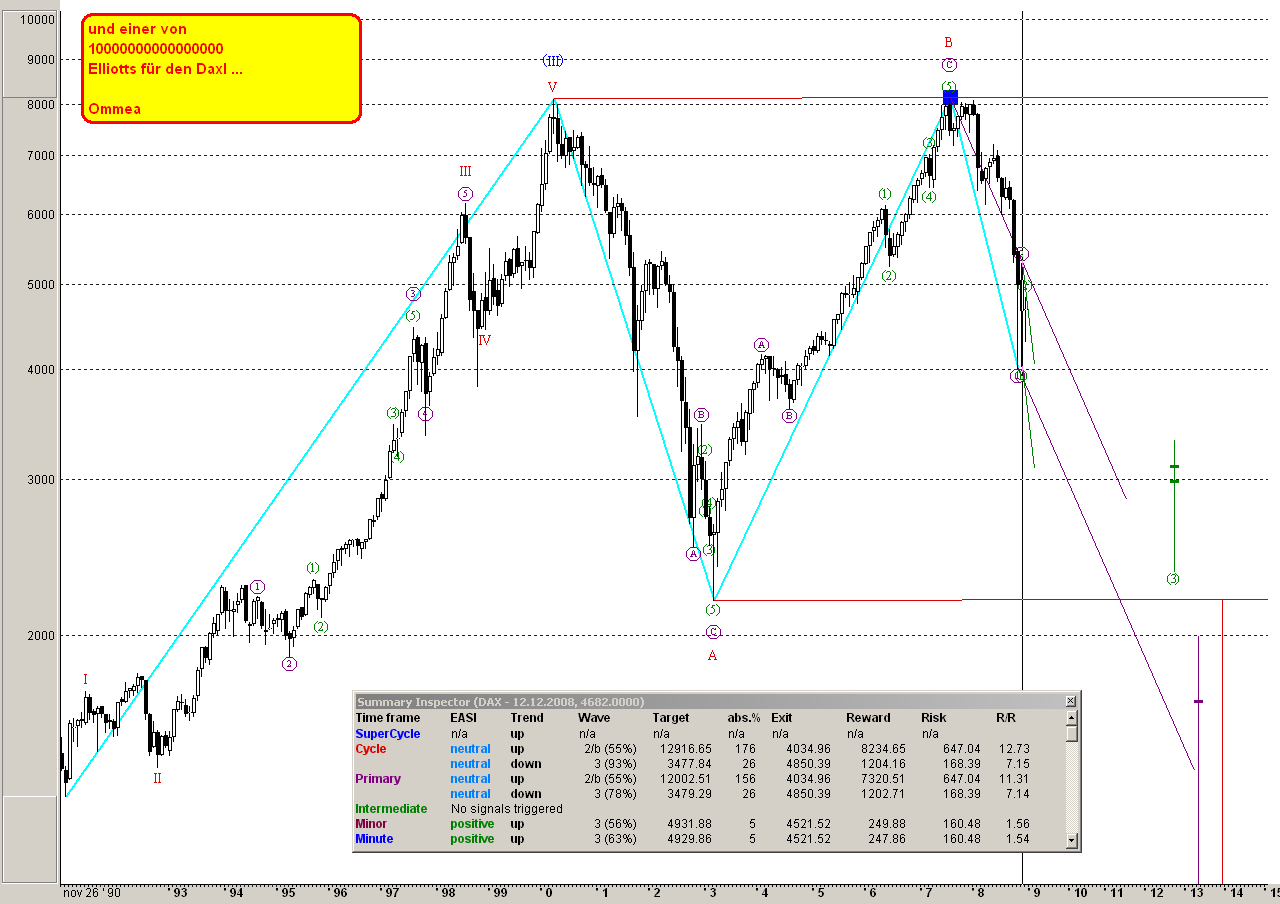Select the blue square marker at wave B peak

coord(949,96)
